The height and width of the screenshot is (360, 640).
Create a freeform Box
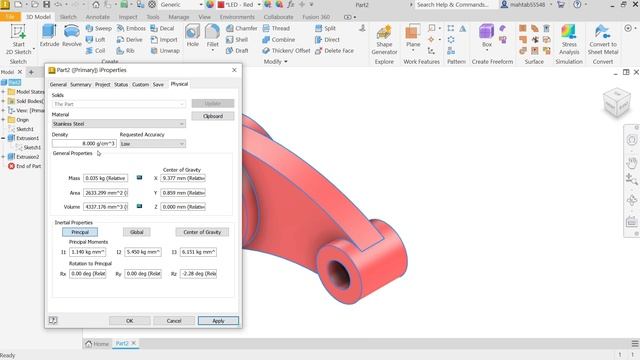tap(487, 37)
